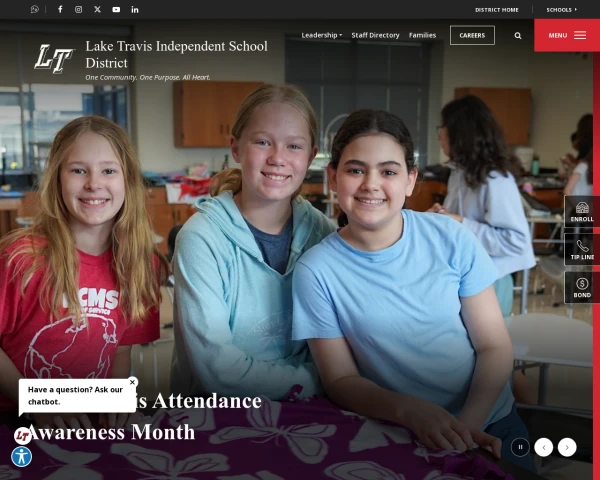Viewport: 600px width, 480px height.
Task: Go to the previous slide
Action: click(543, 447)
